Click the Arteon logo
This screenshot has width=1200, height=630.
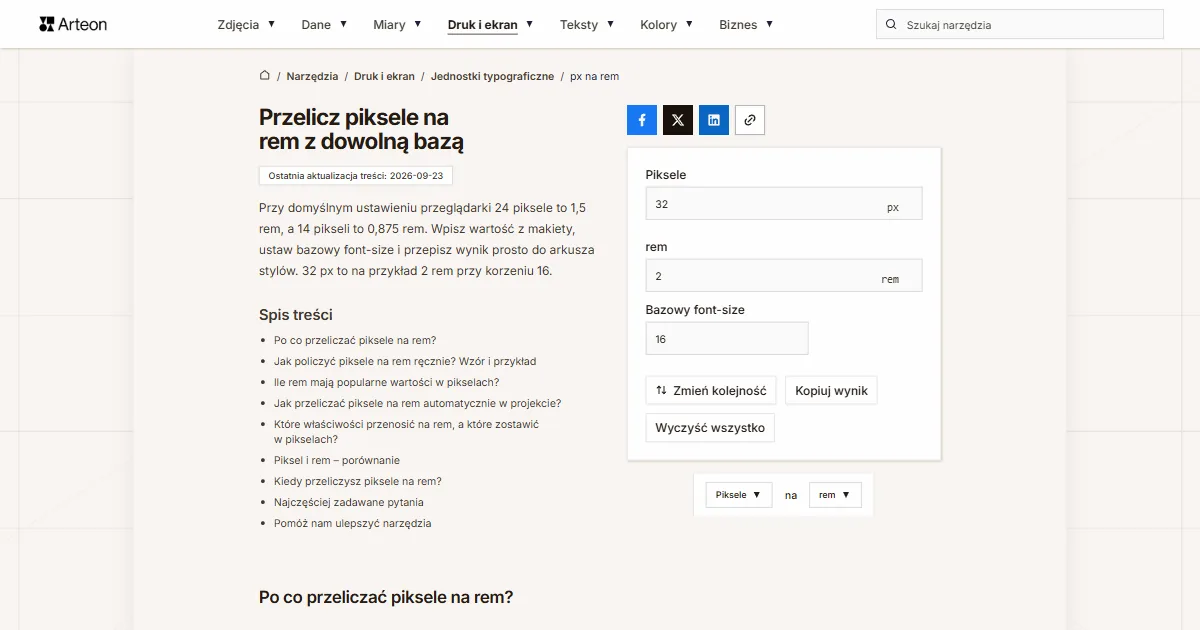[x=73, y=24]
